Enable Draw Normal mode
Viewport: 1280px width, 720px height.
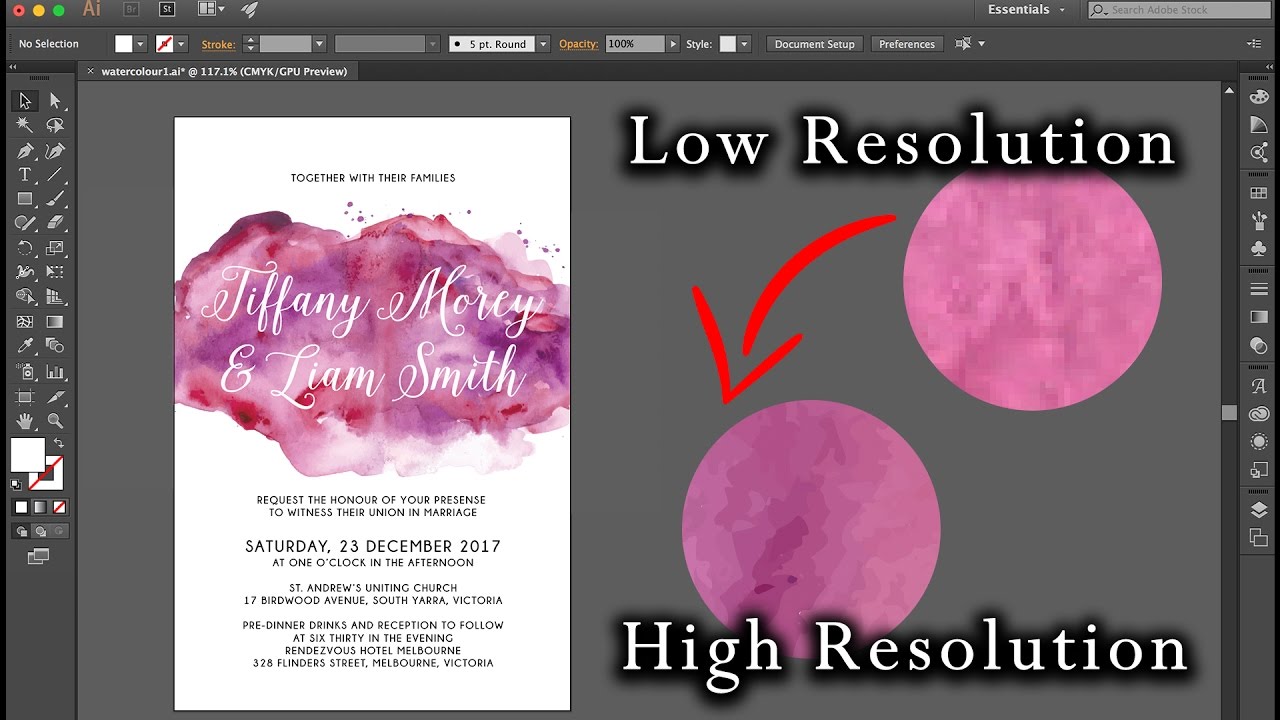(x=22, y=531)
